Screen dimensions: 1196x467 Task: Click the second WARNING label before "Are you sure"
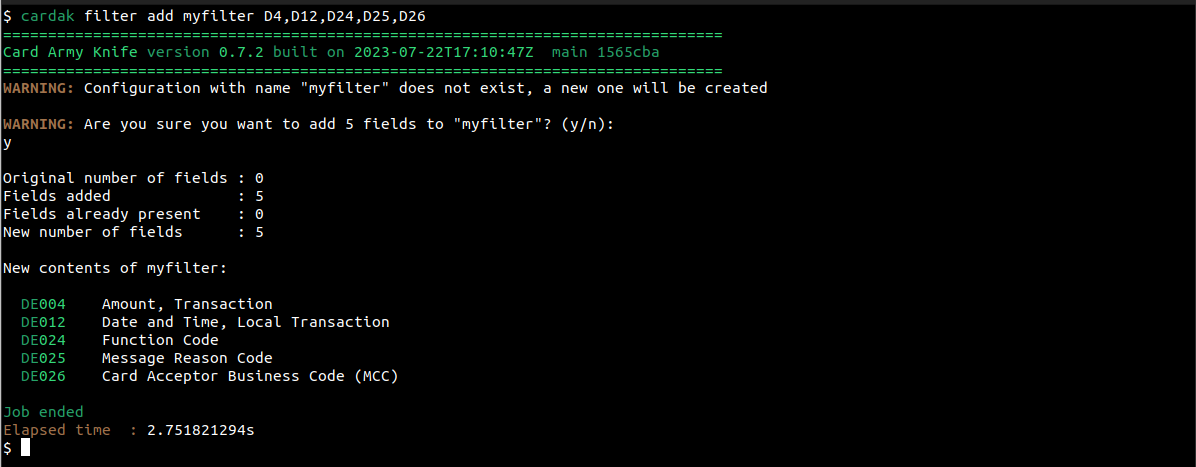38,124
